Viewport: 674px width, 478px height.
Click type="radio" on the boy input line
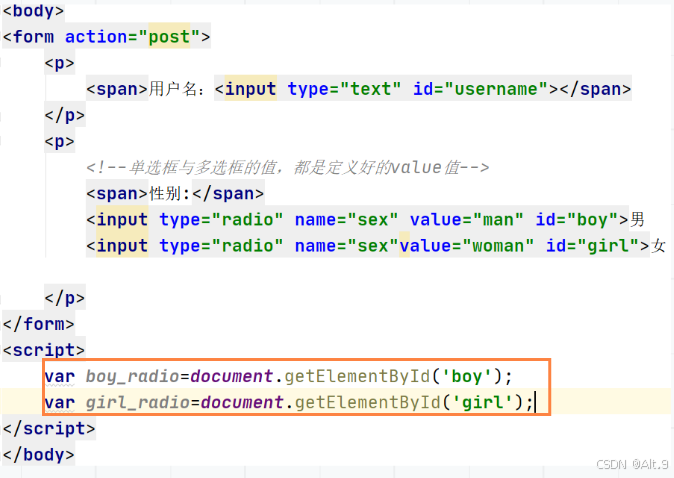pyautogui.click(x=221, y=220)
